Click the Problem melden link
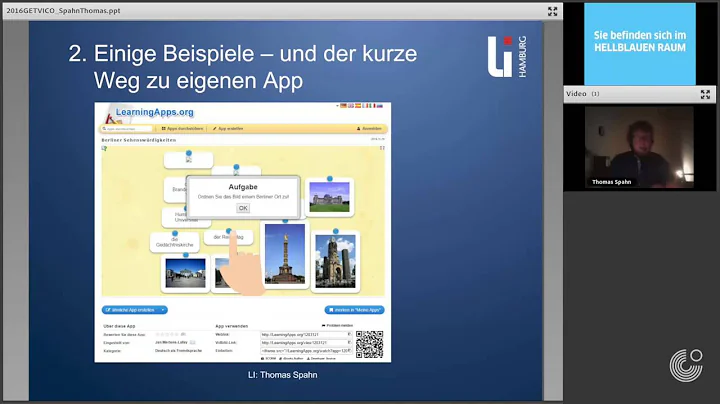The width and height of the screenshot is (720, 404). pos(338,325)
